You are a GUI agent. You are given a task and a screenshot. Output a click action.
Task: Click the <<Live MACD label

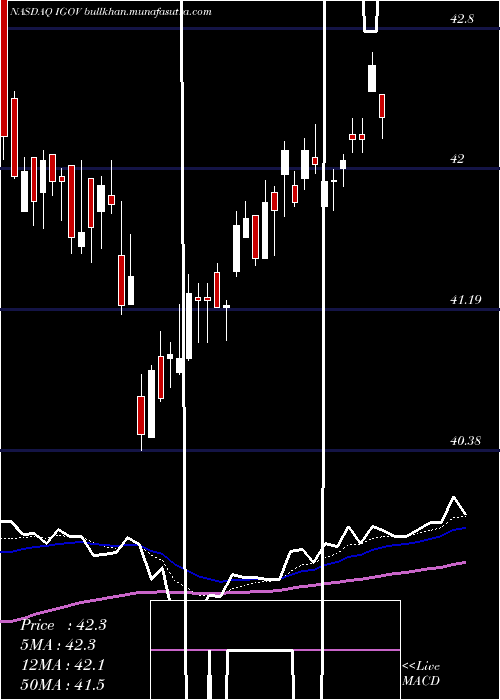pos(421,673)
